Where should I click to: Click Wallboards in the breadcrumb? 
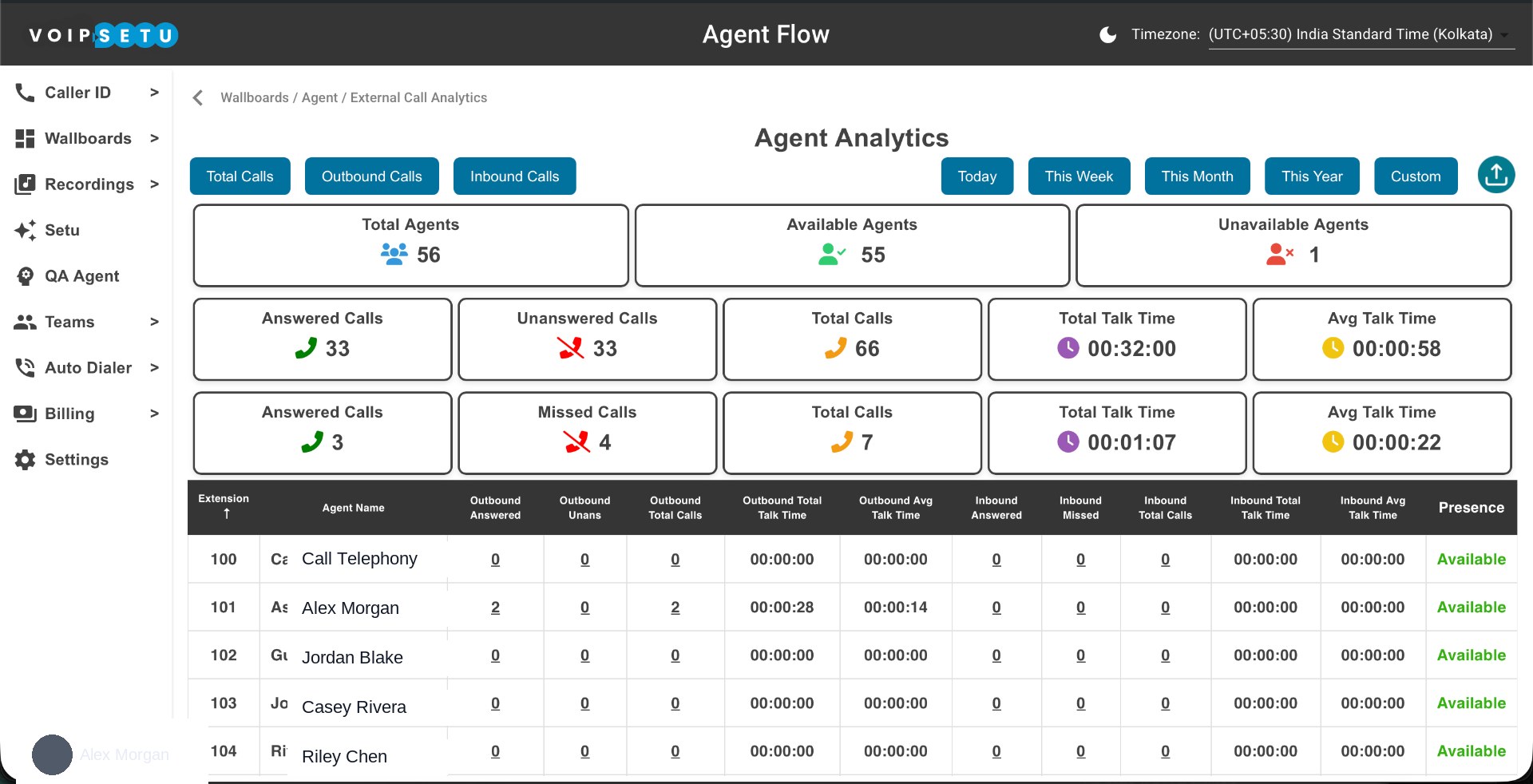pyautogui.click(x=255, y=97)
